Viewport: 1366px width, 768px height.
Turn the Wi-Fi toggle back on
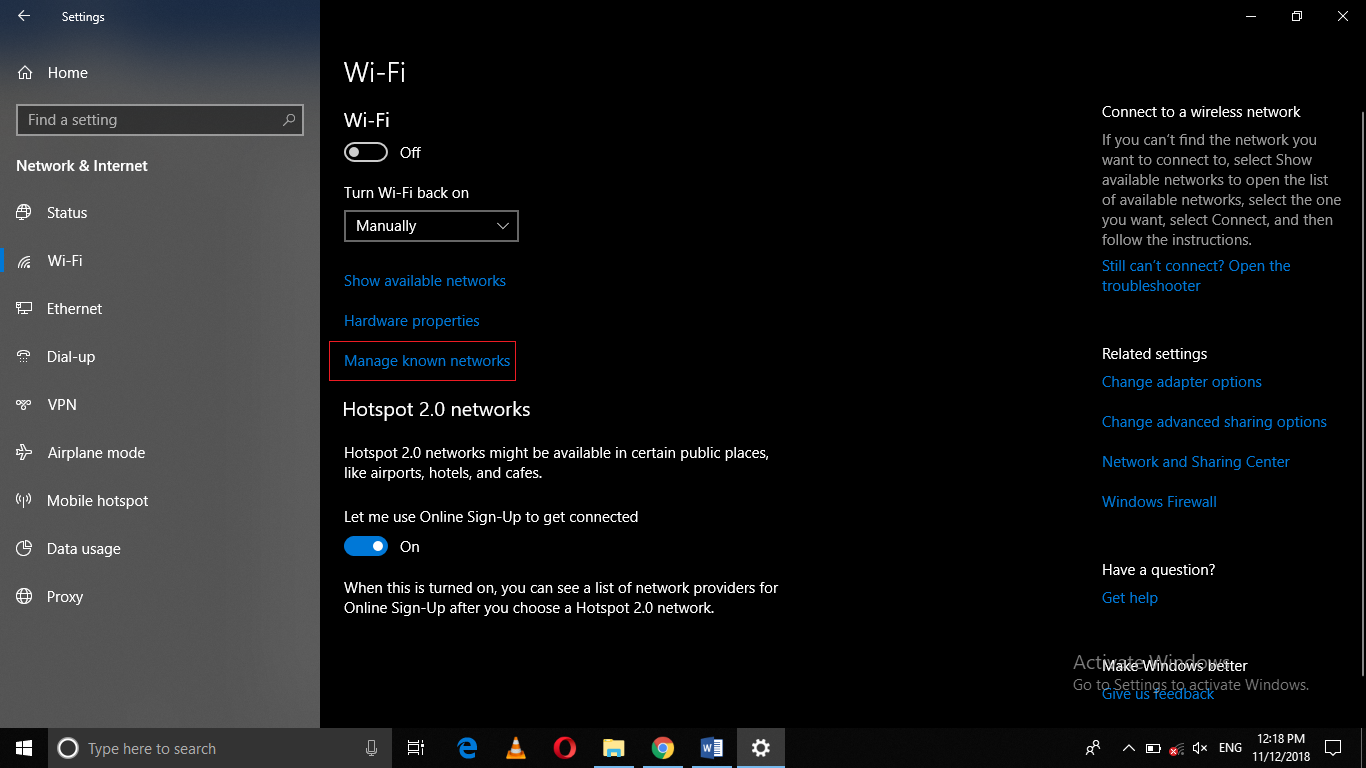pos(365,152)
